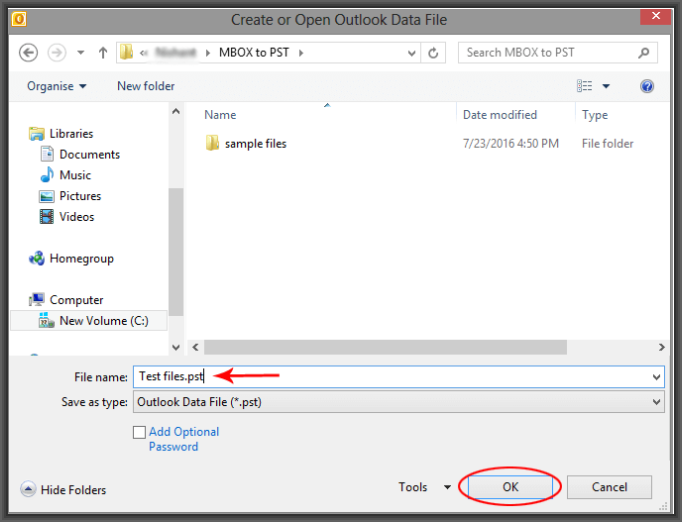Open the Music library
This screenshot has height=522, width=682.
(x=75, y=175)
